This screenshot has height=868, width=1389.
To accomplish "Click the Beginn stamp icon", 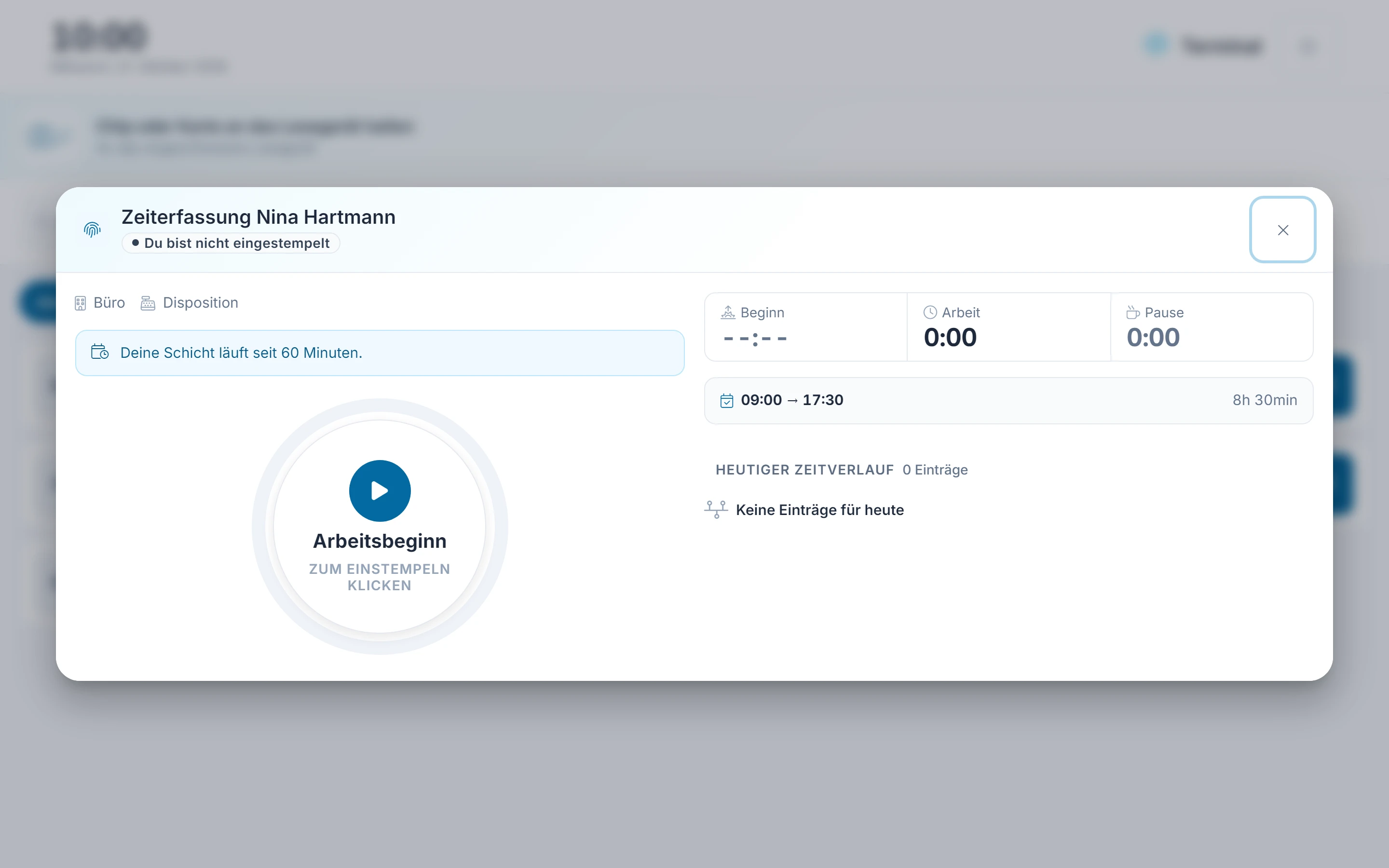I will 728,312.
